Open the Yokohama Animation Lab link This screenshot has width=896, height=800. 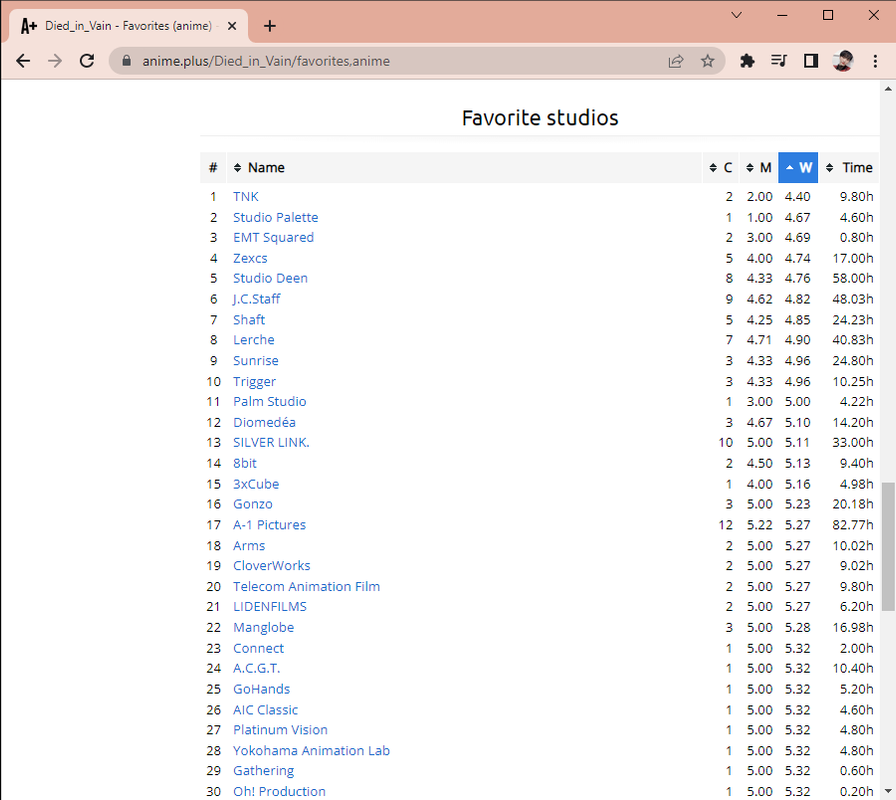[311, 751]
